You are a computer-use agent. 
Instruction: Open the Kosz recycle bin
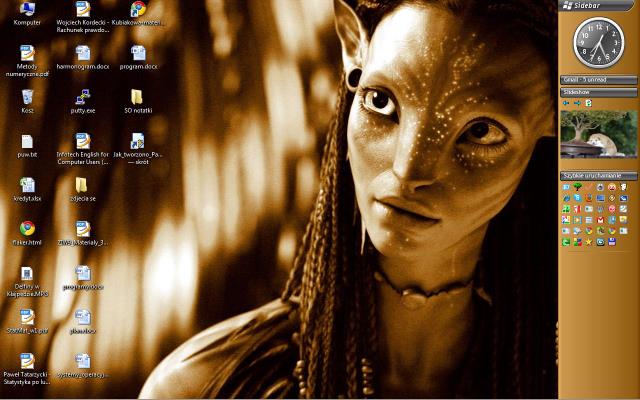click(x=27, y=97)
